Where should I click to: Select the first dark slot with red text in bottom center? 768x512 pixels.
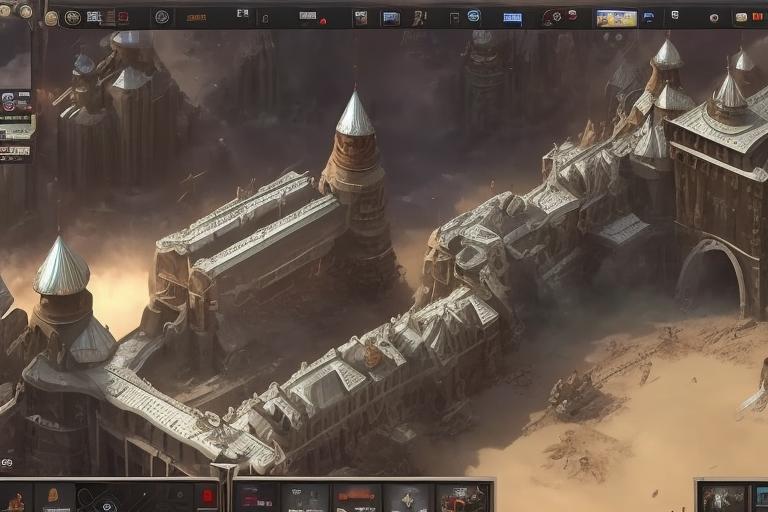(258, 498)
